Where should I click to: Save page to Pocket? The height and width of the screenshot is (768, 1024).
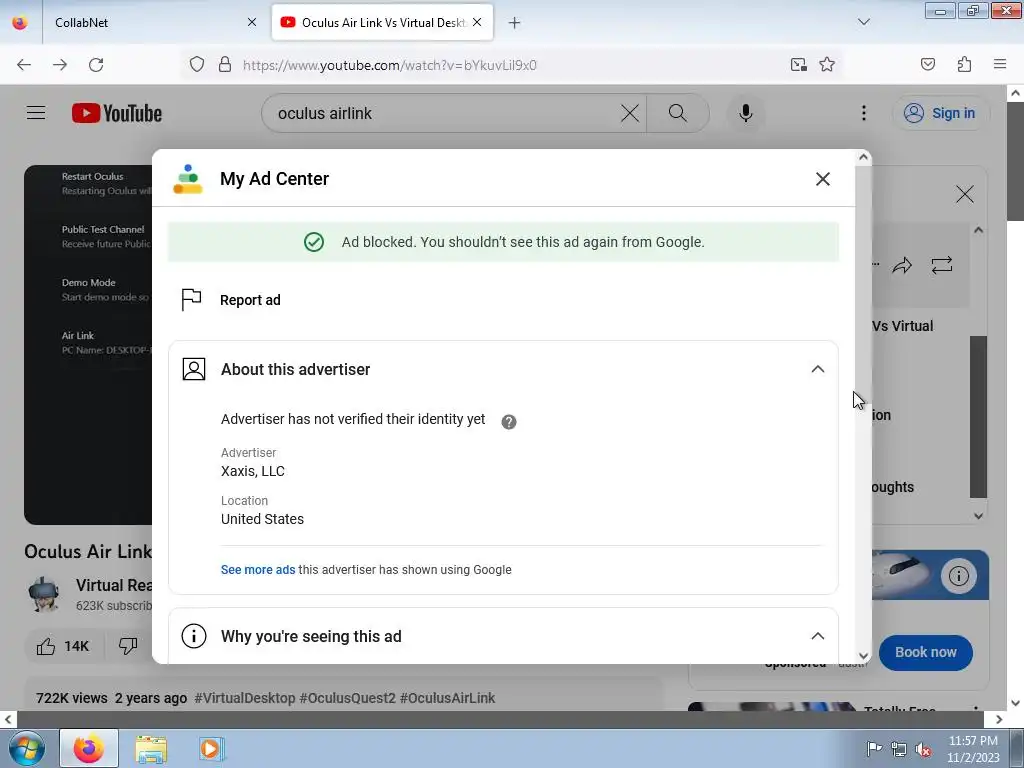927,64
